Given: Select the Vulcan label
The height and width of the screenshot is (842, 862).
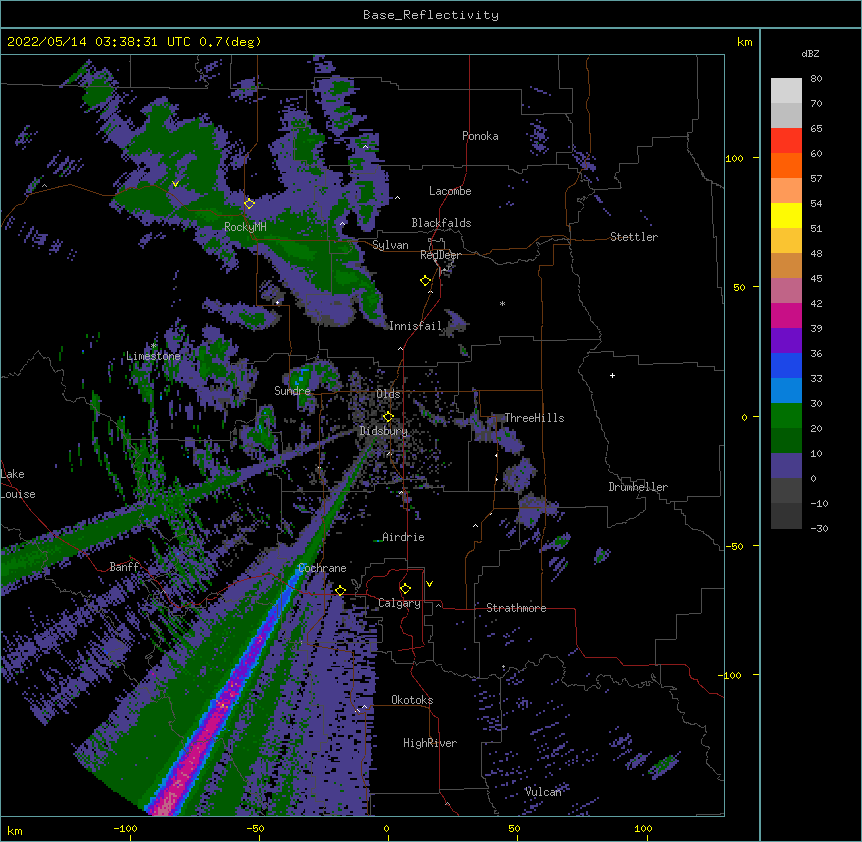Looking at the screenshot, I should click(543, 792).
